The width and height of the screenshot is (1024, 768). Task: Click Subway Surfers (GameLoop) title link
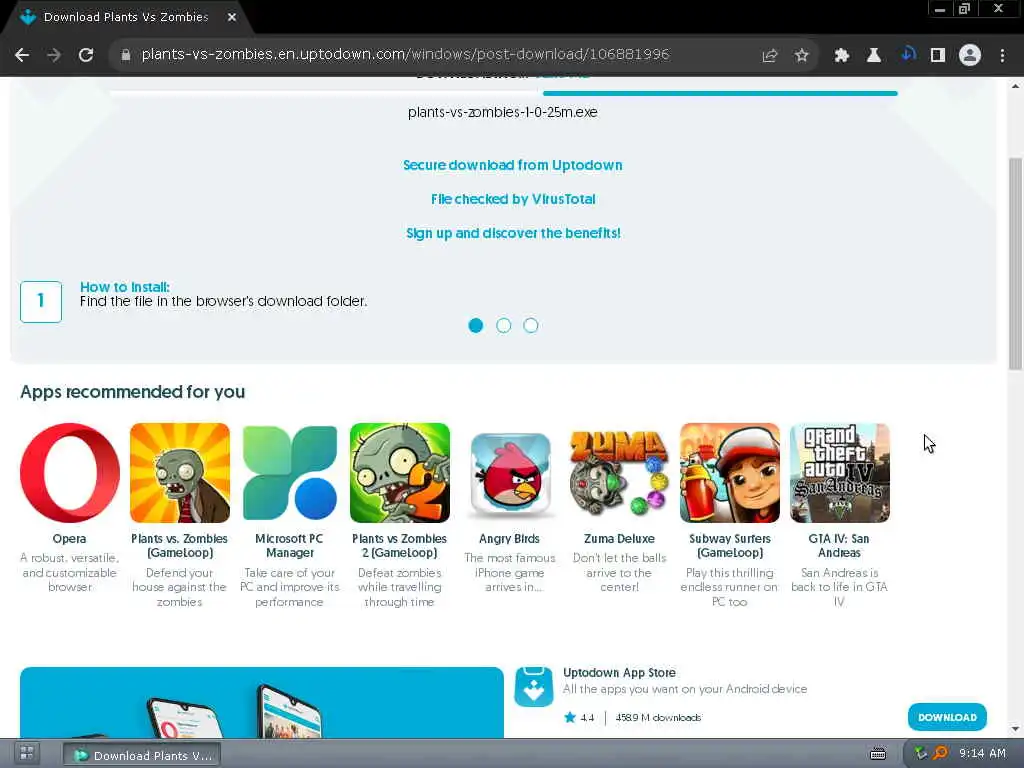pos(729,546)
